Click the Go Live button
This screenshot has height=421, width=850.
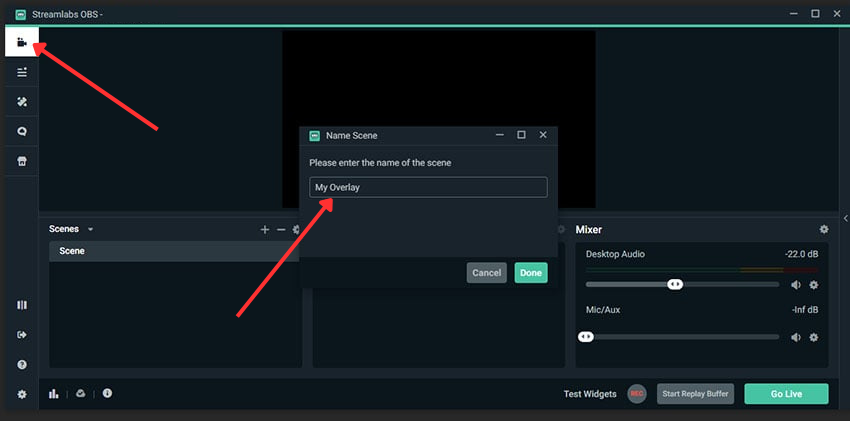pos(786,394)
